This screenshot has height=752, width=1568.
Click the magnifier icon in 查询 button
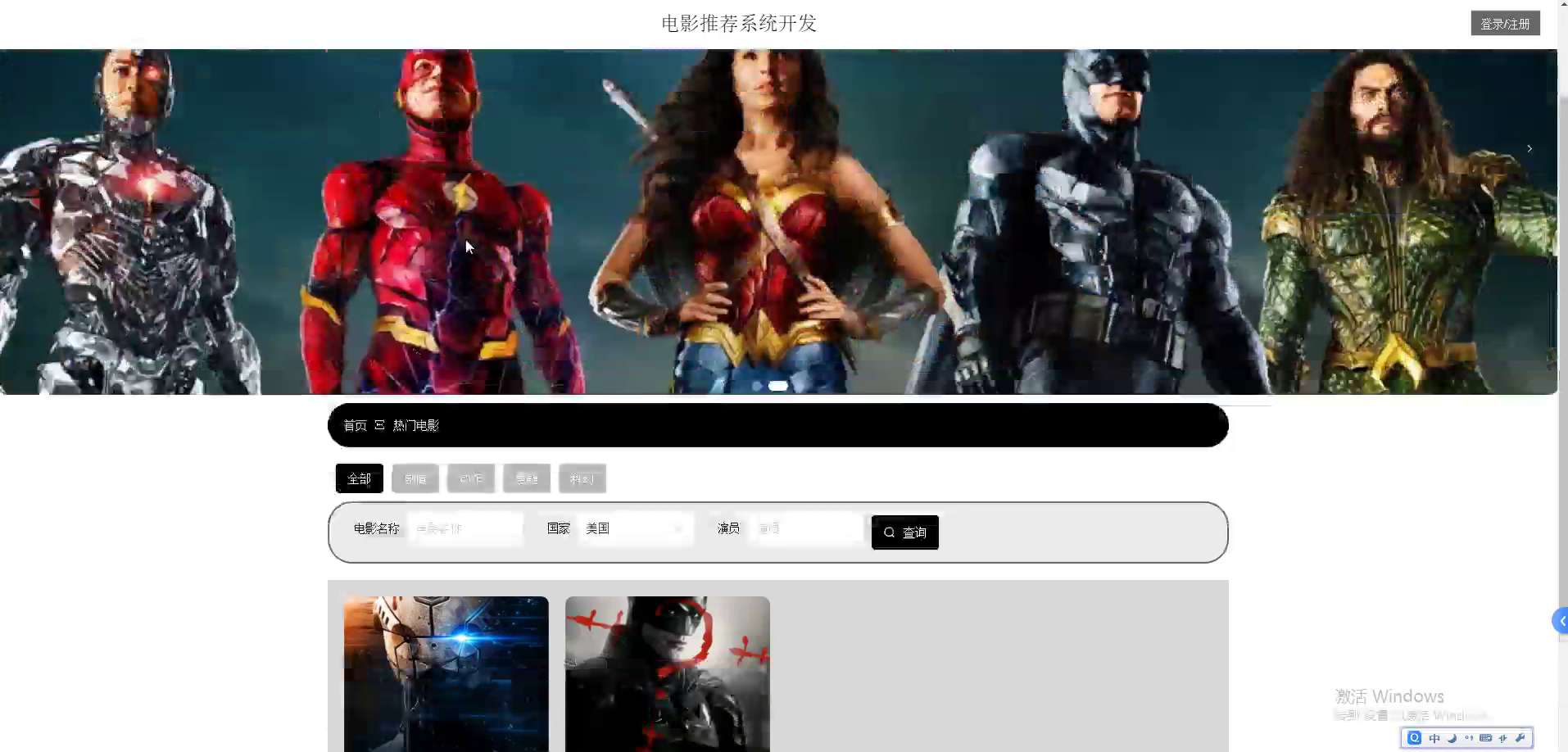[x=889, y=532]
